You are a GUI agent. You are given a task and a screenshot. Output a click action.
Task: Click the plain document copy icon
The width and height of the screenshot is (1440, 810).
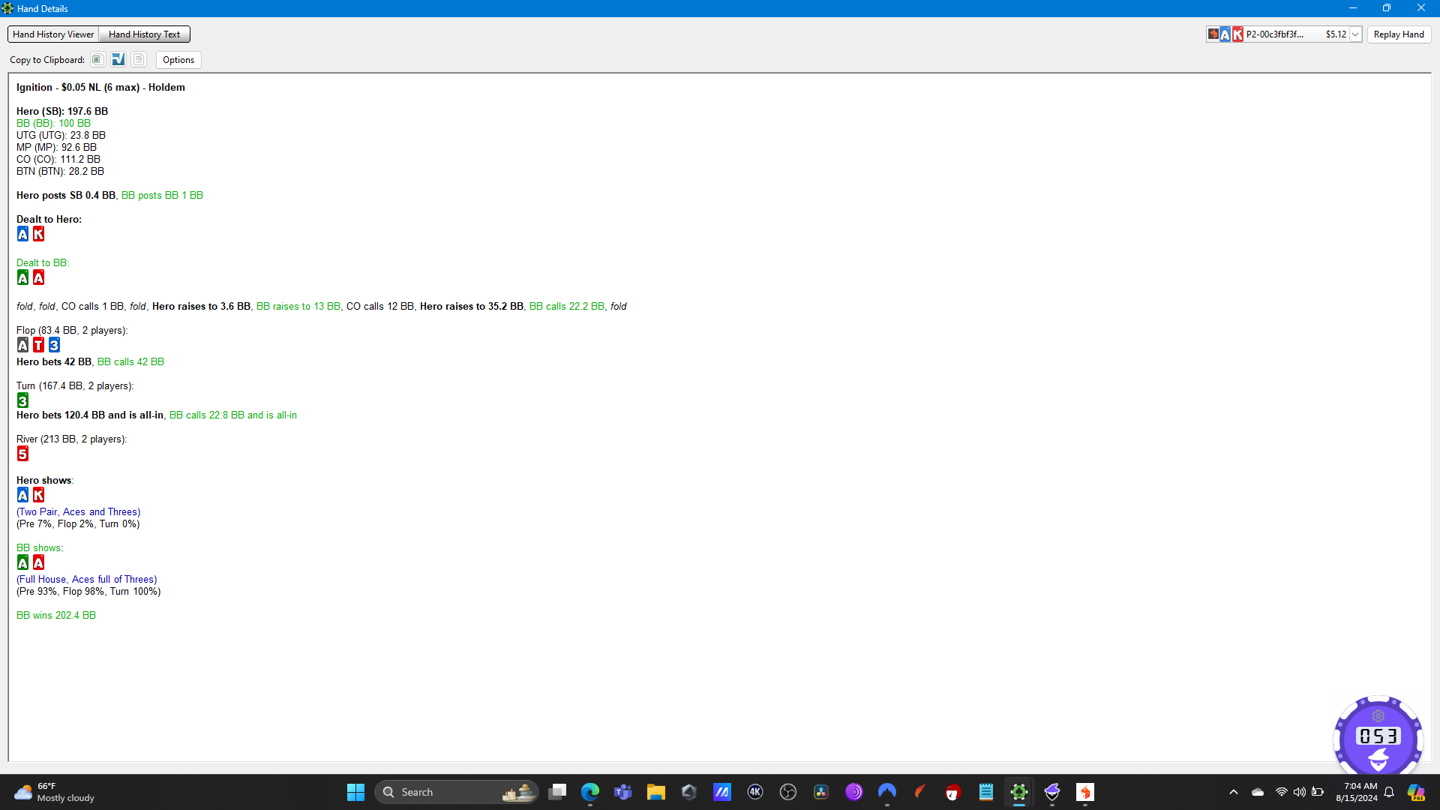click(x=139, y=60)
